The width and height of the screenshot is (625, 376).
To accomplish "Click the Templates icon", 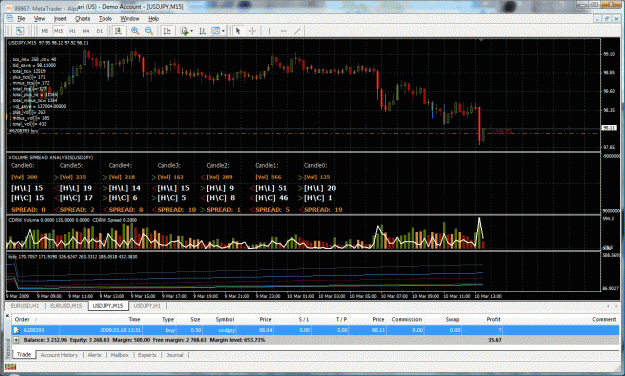I will tap(216, 31).
